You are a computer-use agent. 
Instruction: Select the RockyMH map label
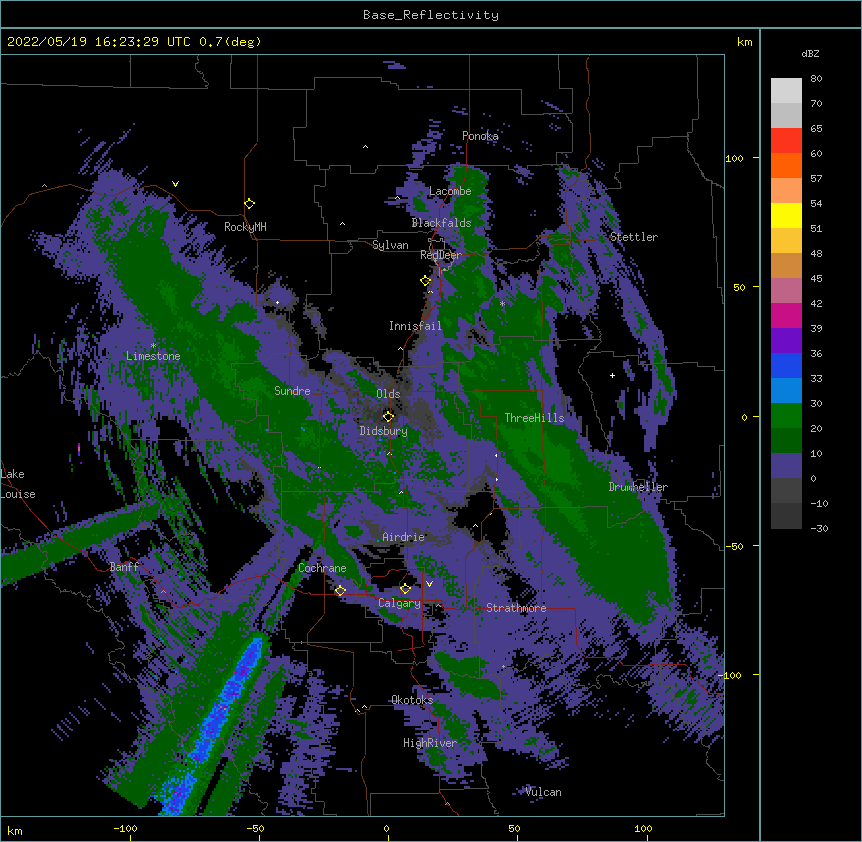coord(245,227)
